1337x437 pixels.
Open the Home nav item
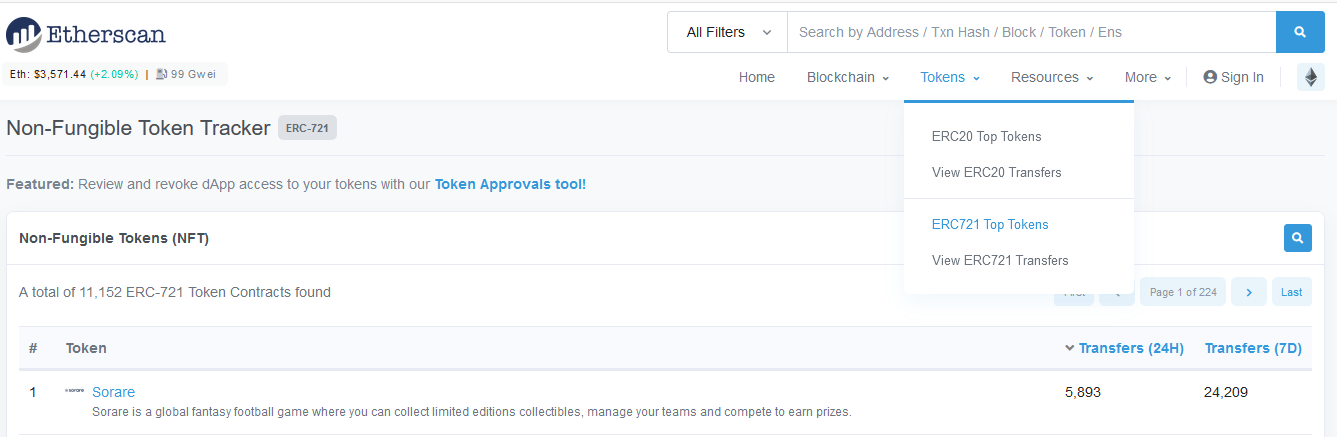point(757,77)
